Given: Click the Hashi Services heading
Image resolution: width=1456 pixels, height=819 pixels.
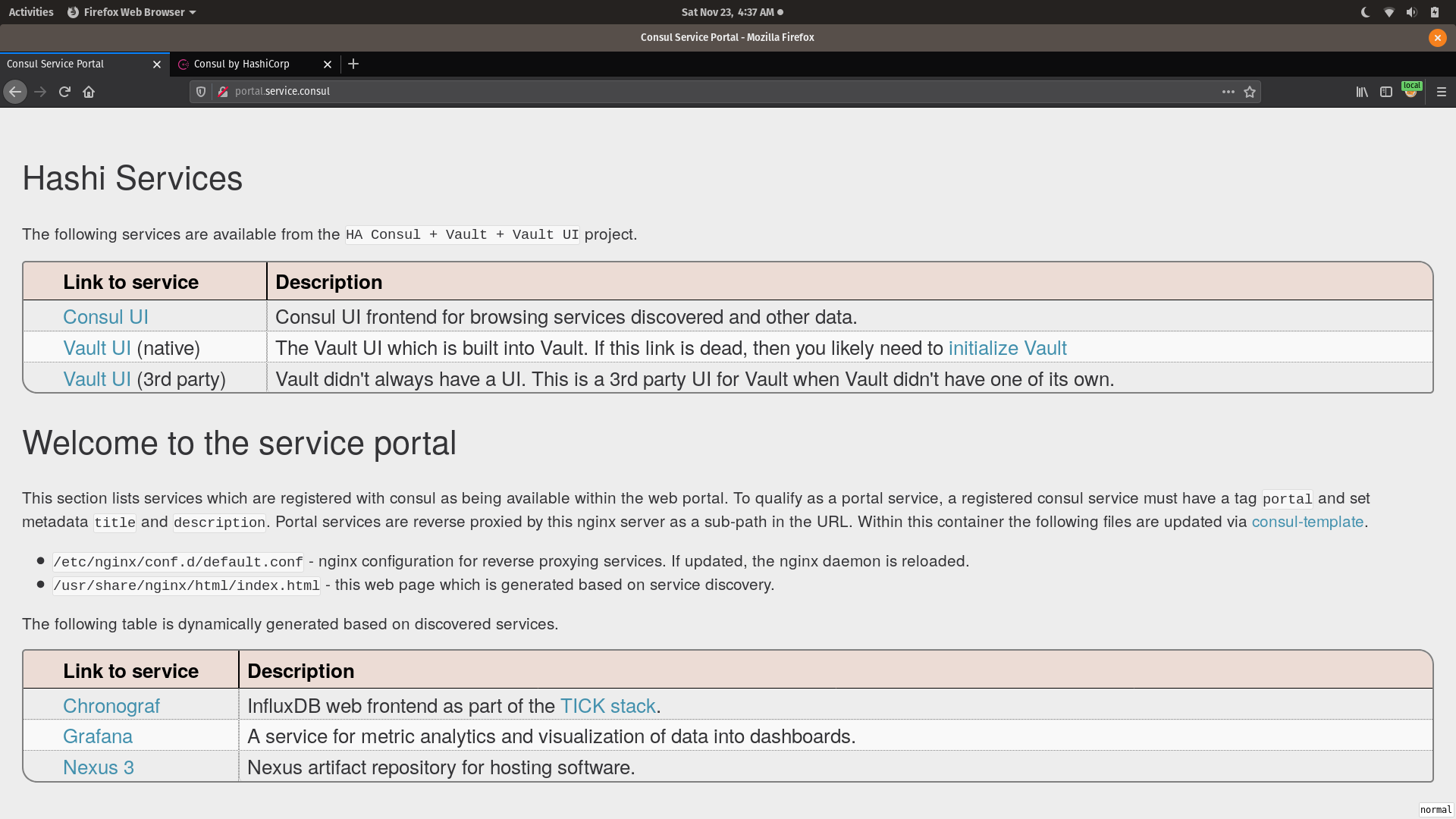Looking at the screenshot, I should [x=133, y=179].
